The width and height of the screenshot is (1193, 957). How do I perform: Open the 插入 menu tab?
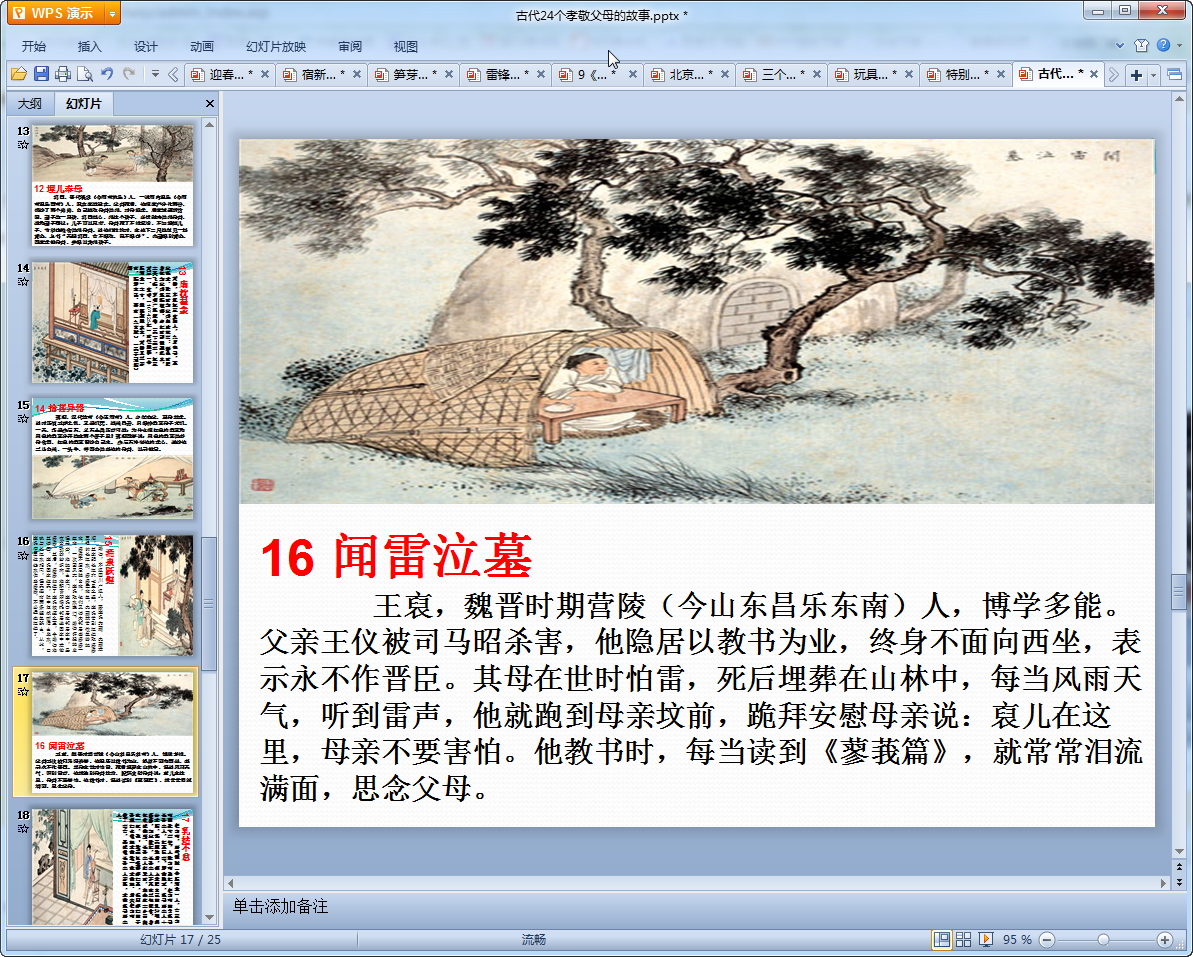click(x=89, y=46)
